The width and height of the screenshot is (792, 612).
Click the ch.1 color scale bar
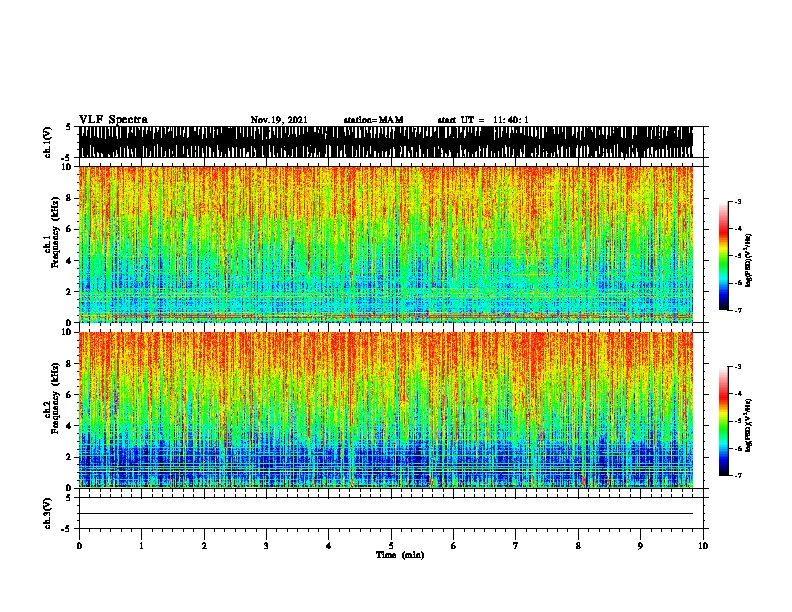(x=723, y=256)
